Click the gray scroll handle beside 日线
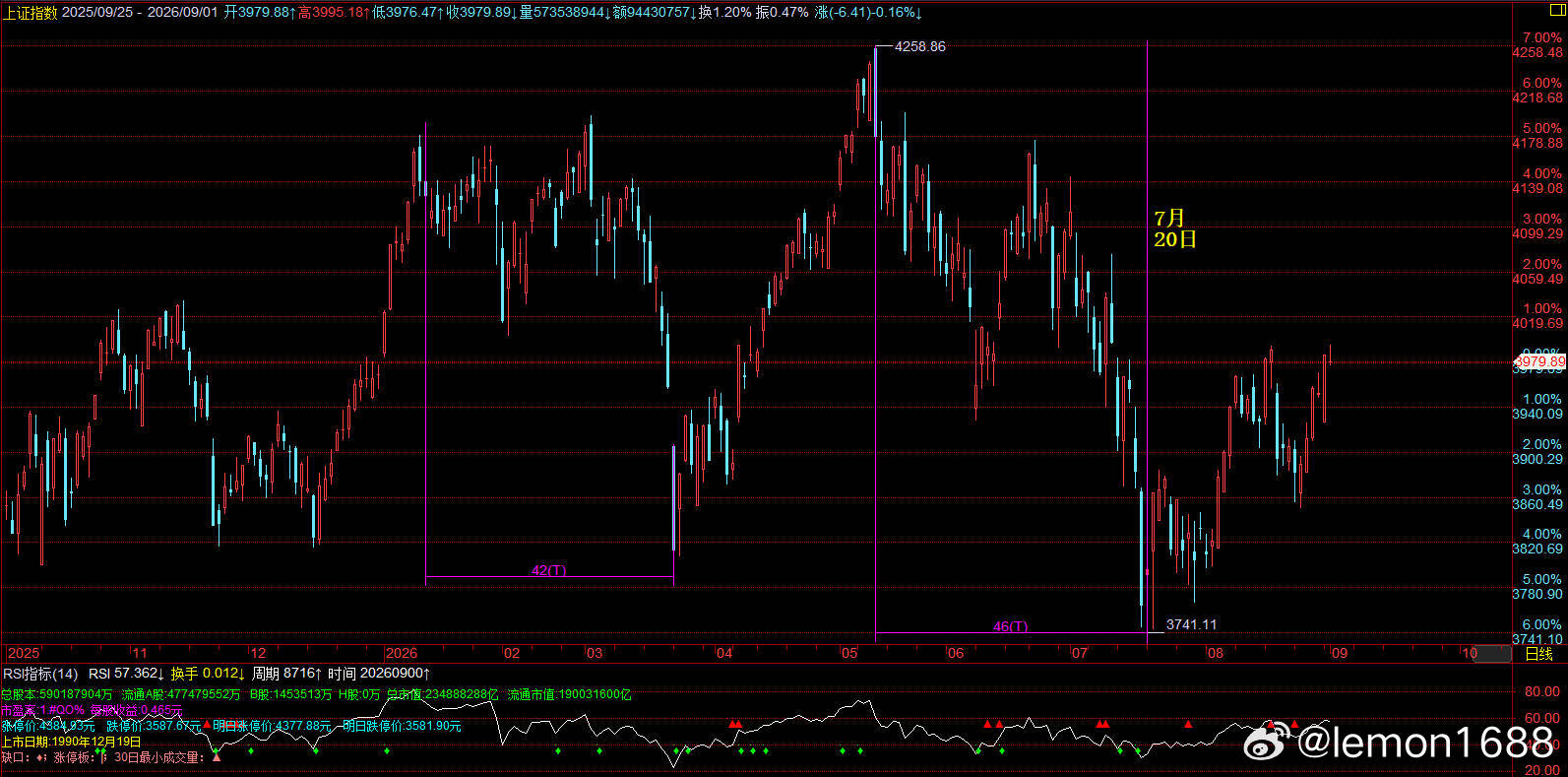The height and width of the screenshot is (777, 1568). coord(1491,654)
